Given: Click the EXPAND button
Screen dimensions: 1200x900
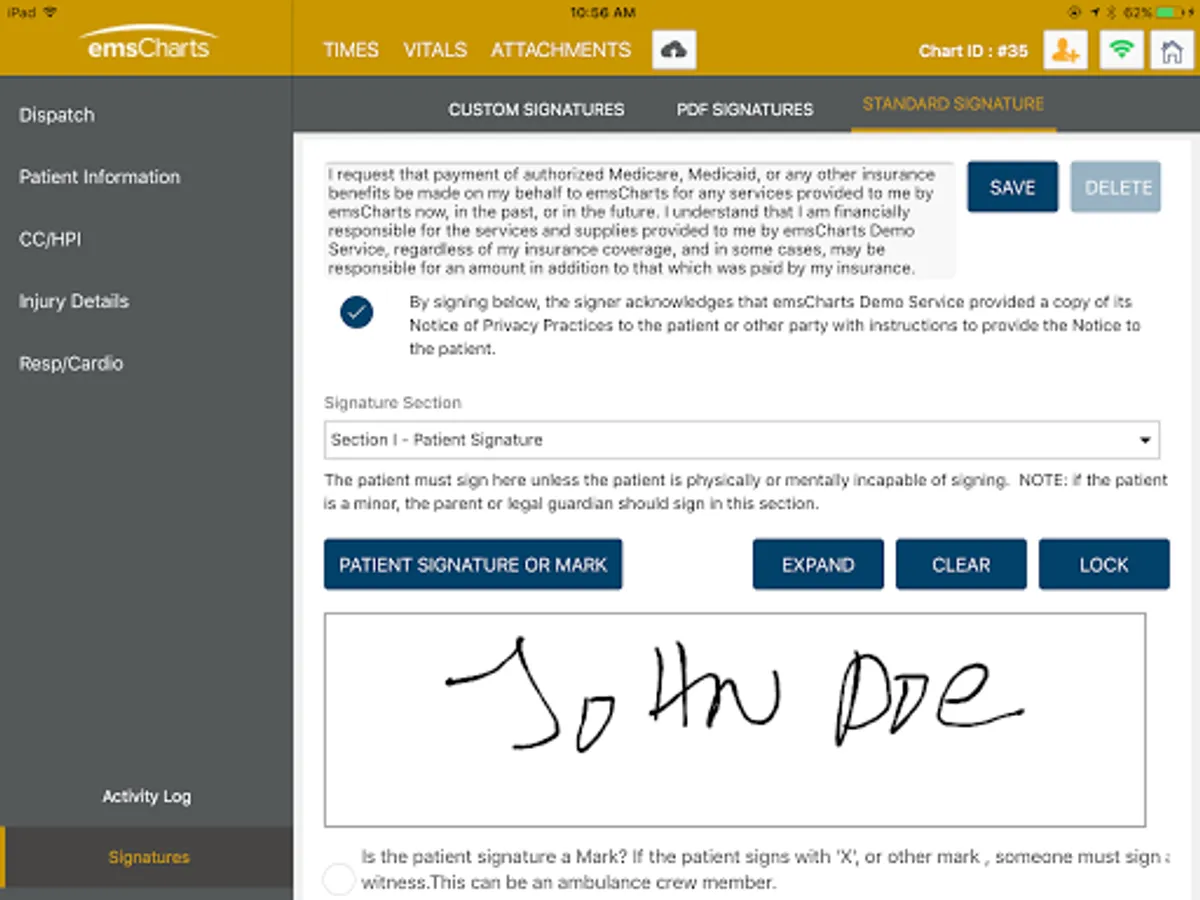Looking at the screenshot, I should click(818, 565).
